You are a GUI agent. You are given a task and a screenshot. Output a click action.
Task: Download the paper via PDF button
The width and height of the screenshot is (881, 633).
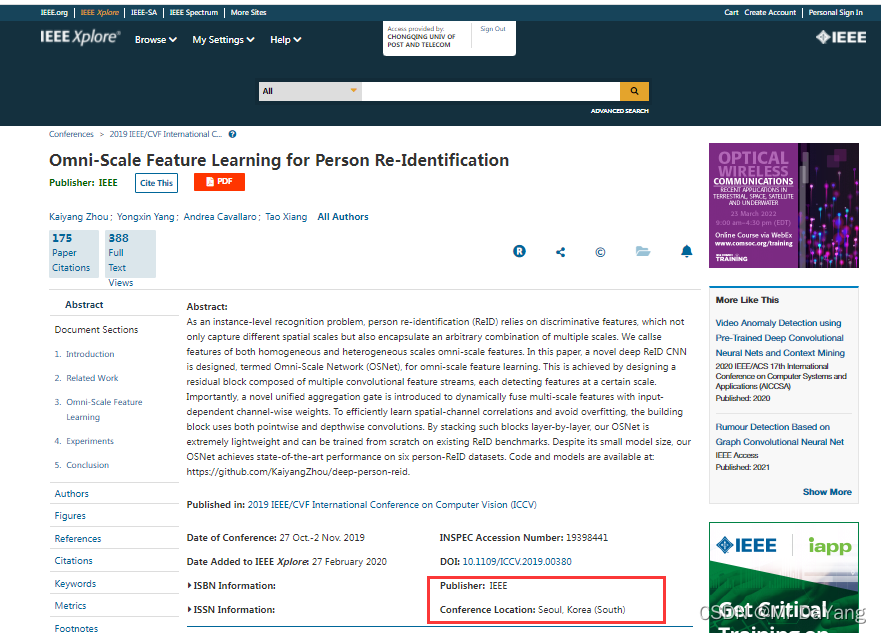click(219, 182)
